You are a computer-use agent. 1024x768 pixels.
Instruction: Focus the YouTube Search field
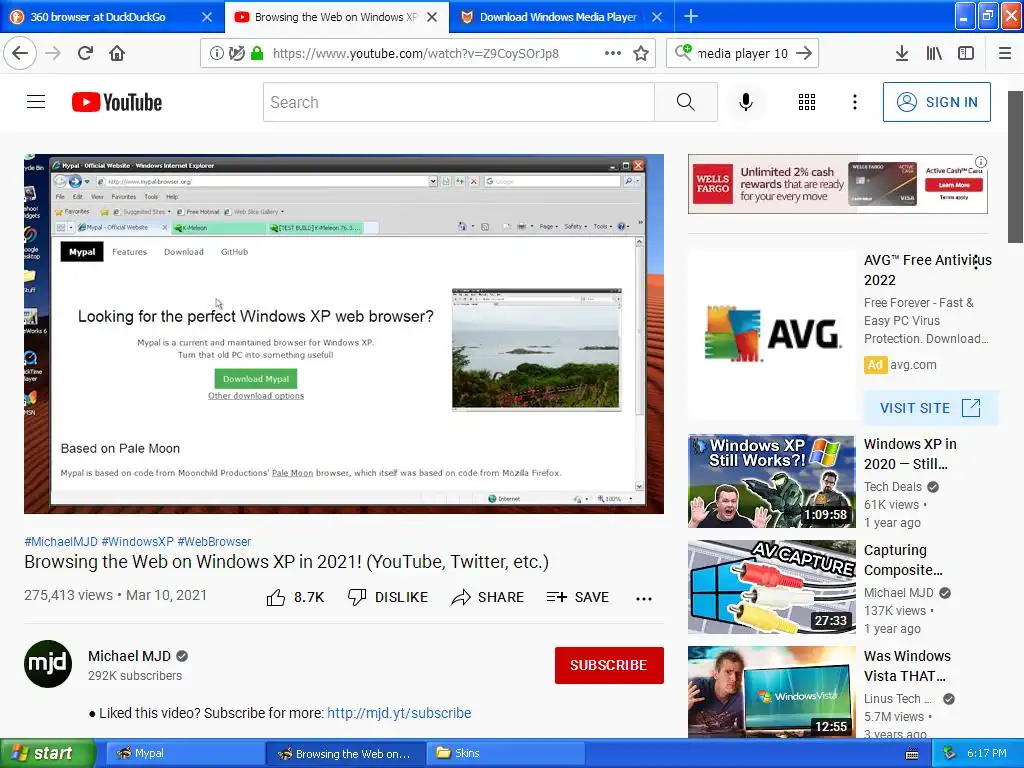click(458, 102)
